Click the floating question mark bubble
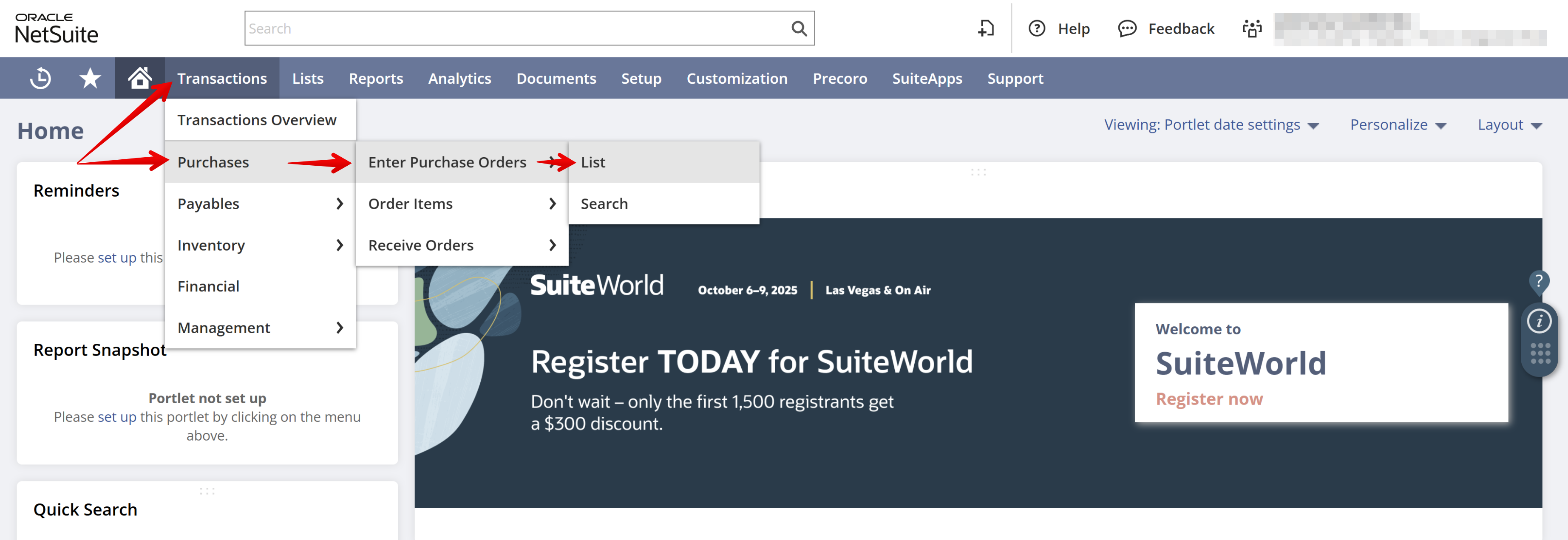Viewport: 1568px width, 540px height. click(1539, 282)
